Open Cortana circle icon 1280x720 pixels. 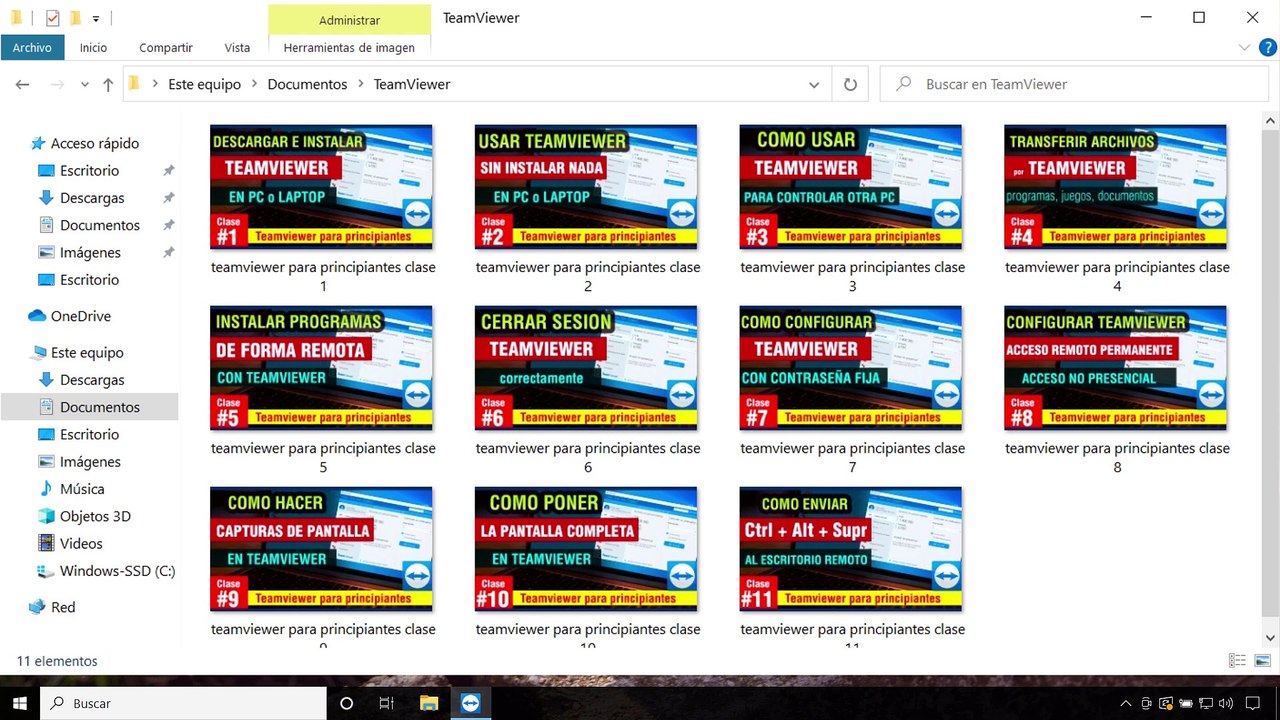pyautogui.click(x=347, y=703)
